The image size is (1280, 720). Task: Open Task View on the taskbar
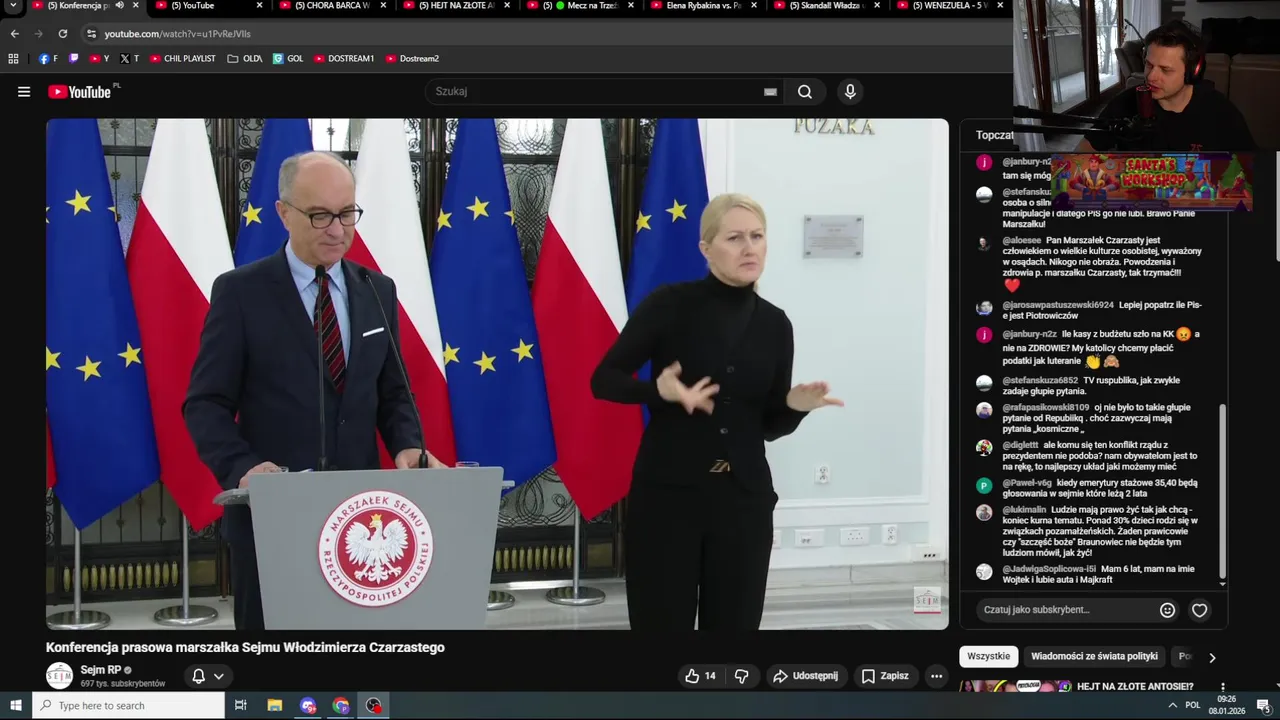(240, 706)
